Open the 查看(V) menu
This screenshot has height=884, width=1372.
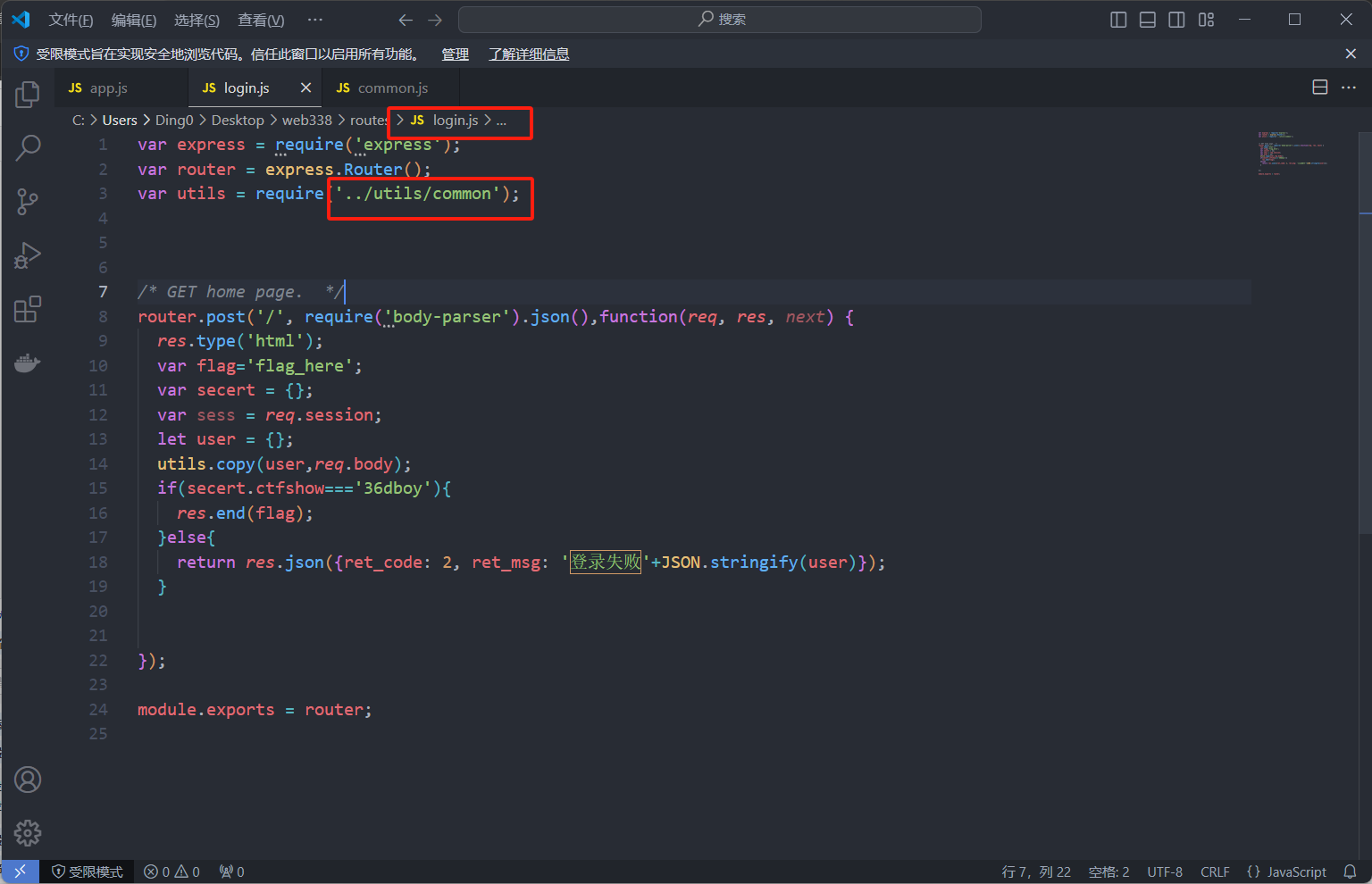tap(261, 20)
